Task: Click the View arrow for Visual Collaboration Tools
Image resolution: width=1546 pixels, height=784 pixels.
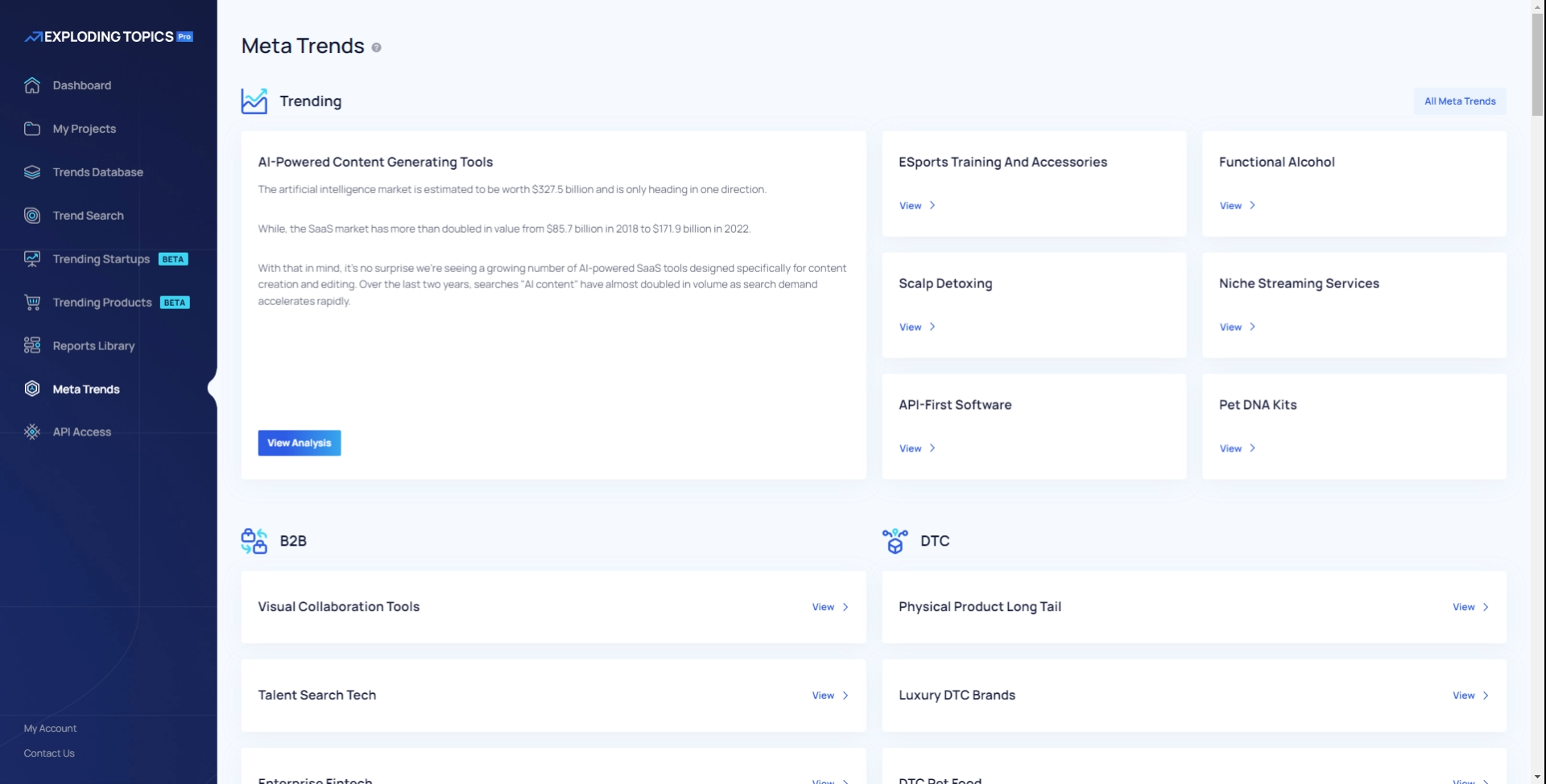Action: (x=845, y=607)
